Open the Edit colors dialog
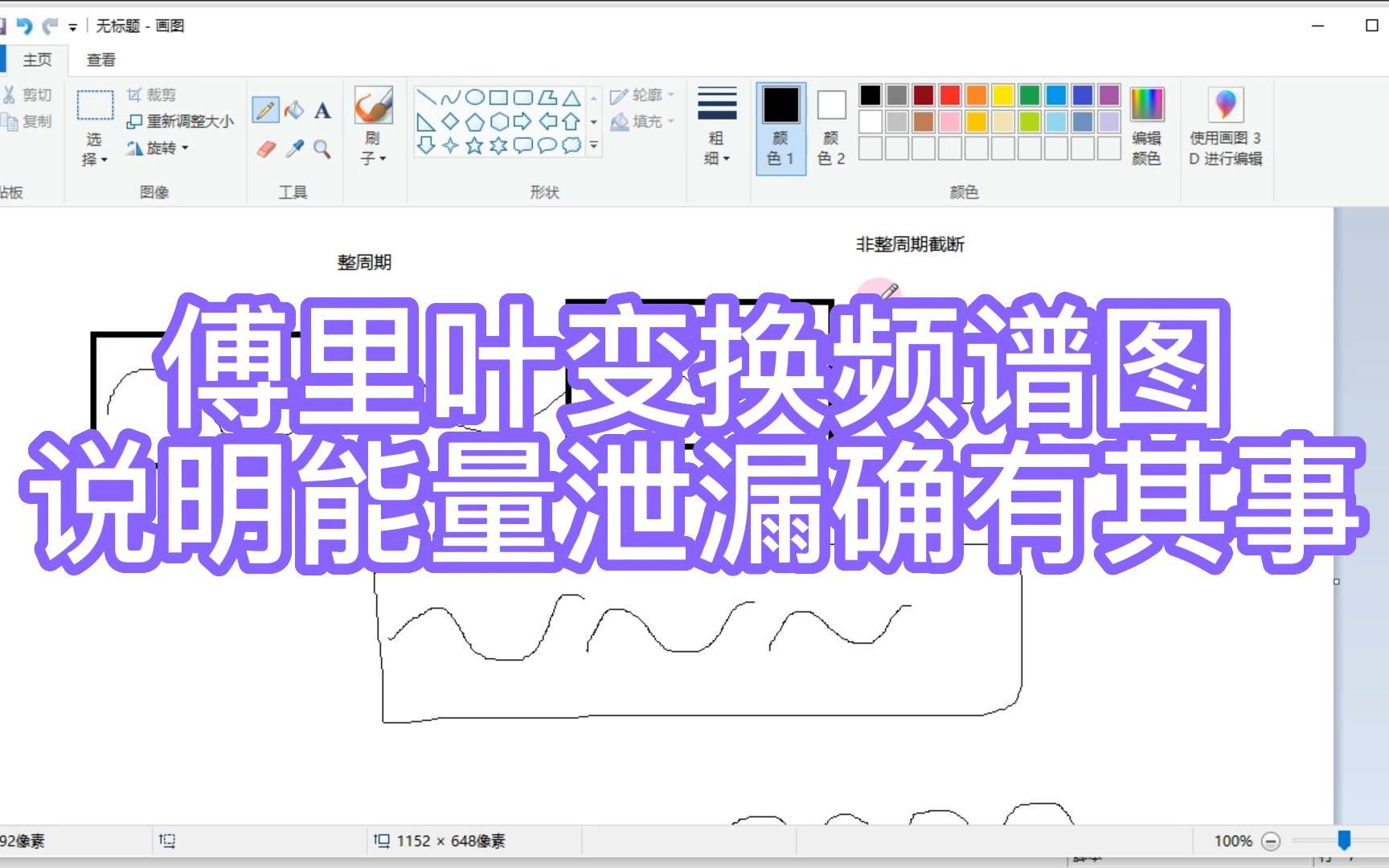 pos(1146,126)
